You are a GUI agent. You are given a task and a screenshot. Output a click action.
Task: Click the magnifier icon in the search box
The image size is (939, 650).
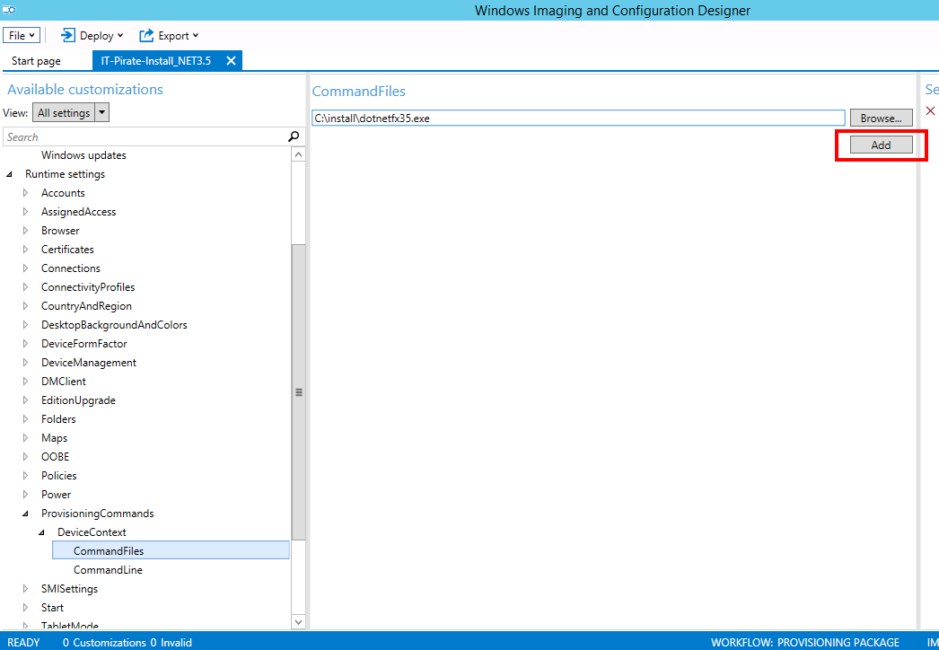tap(295, 136)
